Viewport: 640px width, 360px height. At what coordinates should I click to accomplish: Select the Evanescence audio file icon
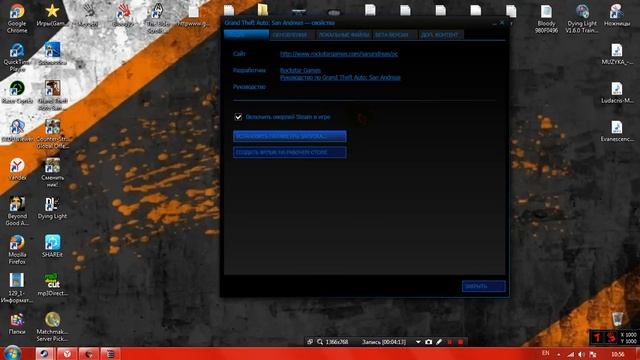pos(616,131)
